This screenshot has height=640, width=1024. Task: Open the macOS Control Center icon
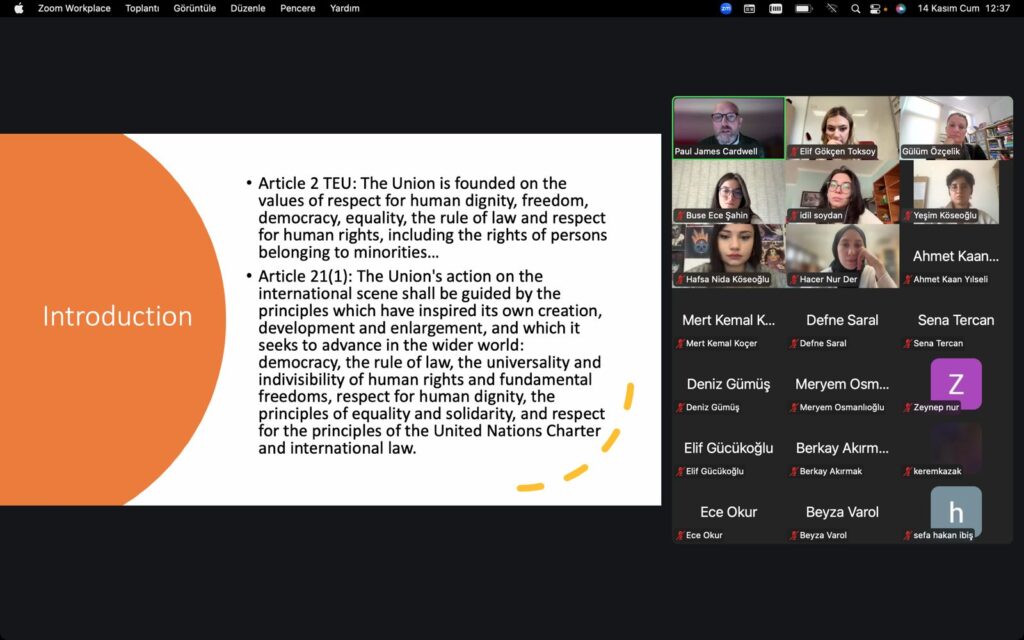(876, 8)
